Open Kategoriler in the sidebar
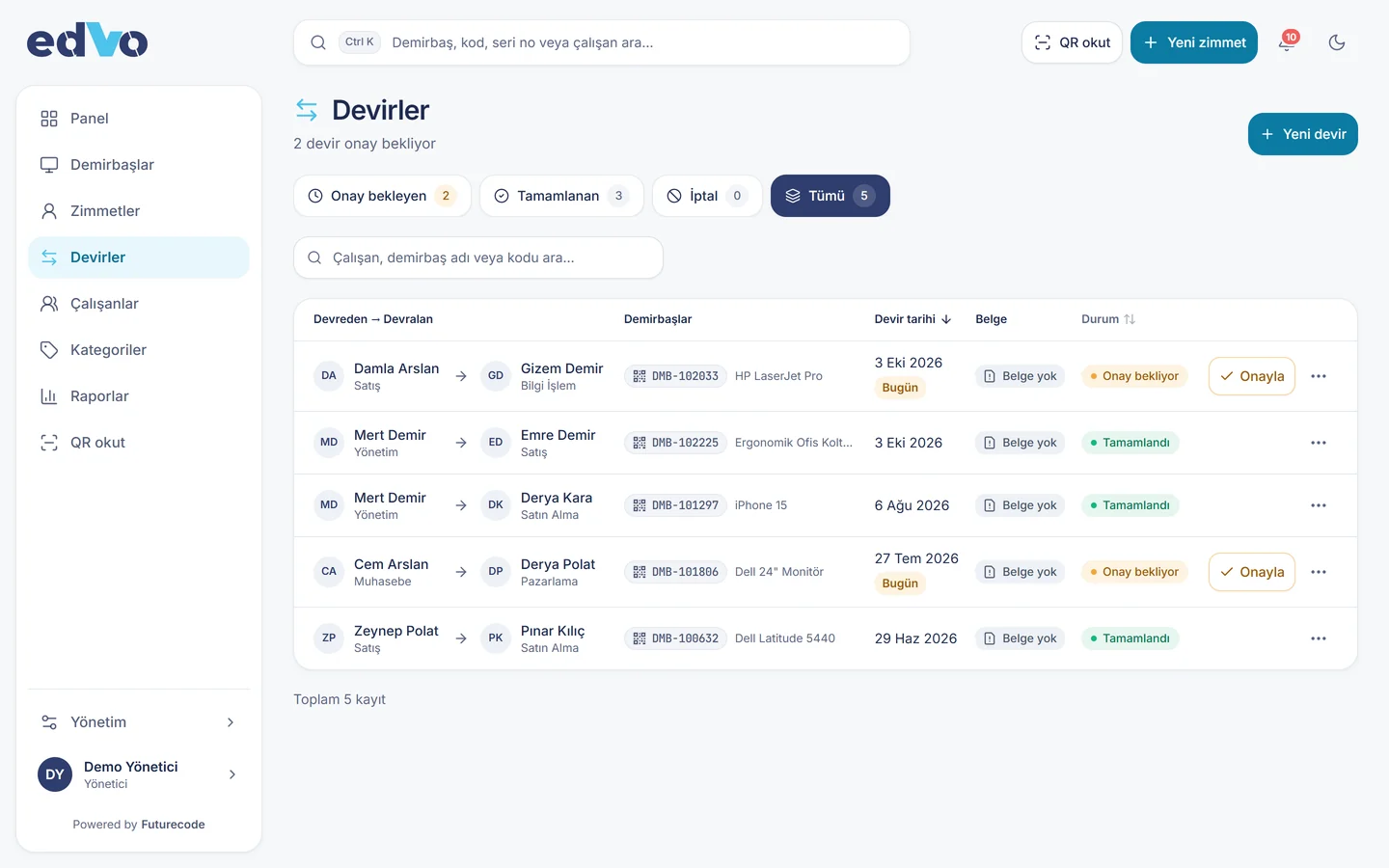Image resolution: width=1389 pixels, height=868 pixels. click(139, 350)
